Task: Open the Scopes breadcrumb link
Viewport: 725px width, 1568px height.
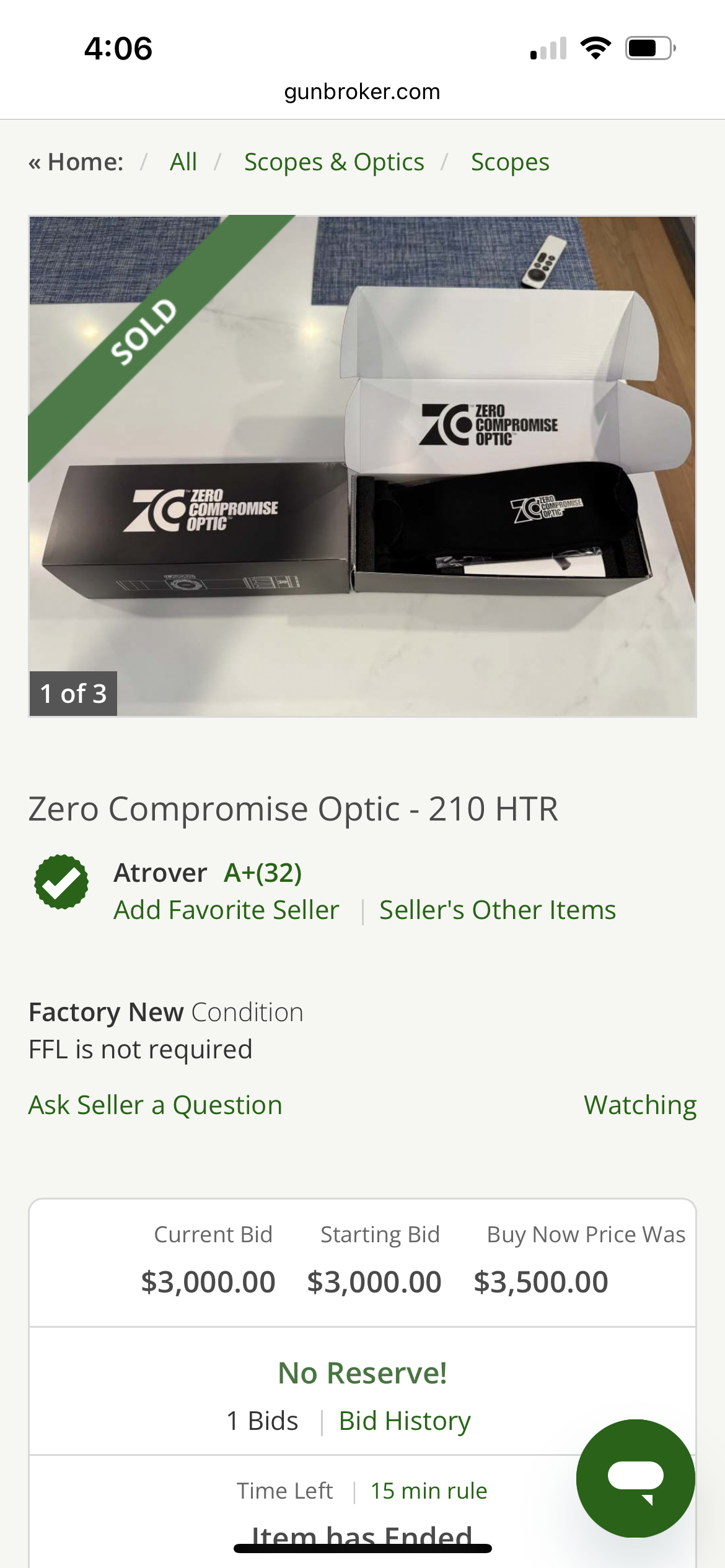Action: pos(510,162)
